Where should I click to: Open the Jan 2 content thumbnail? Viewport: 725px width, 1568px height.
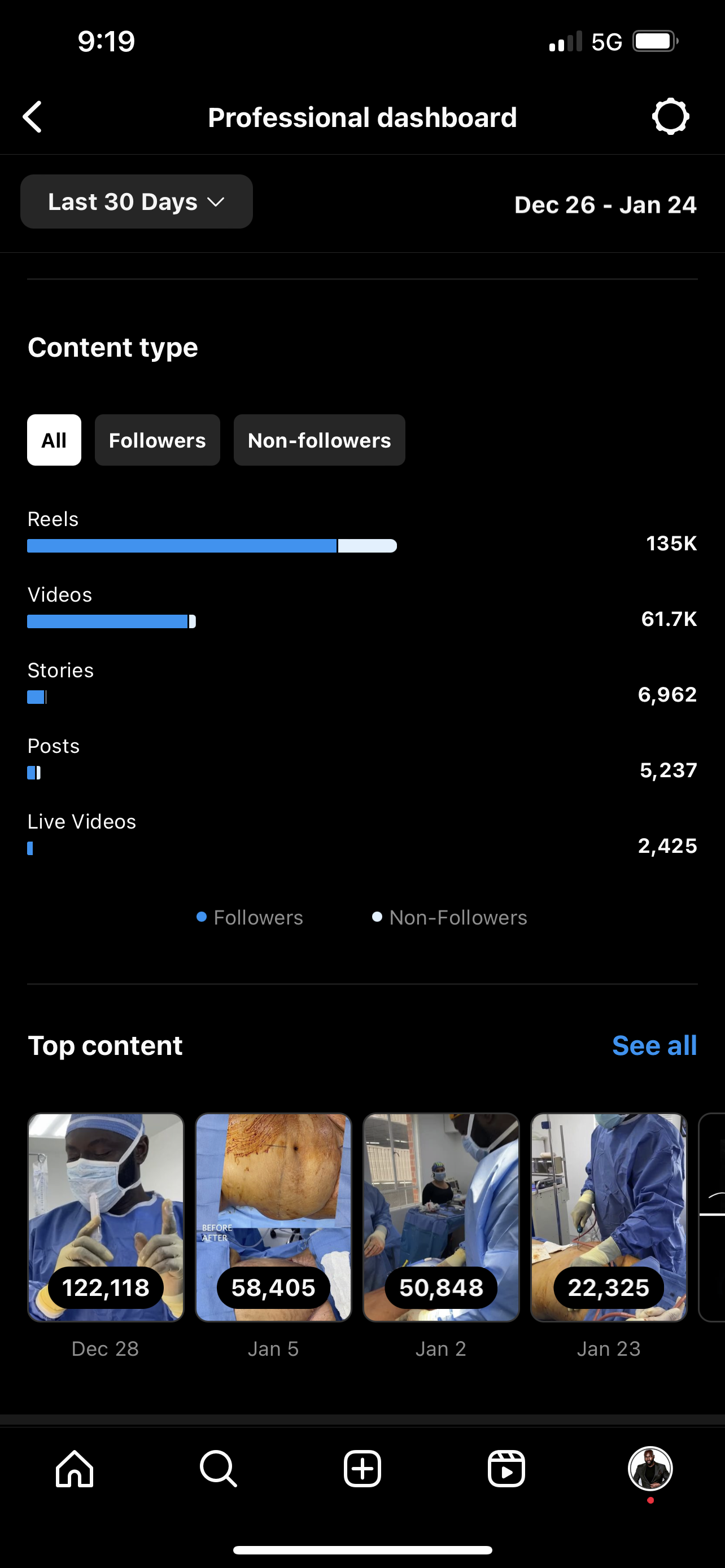(x=442, y=1217)
